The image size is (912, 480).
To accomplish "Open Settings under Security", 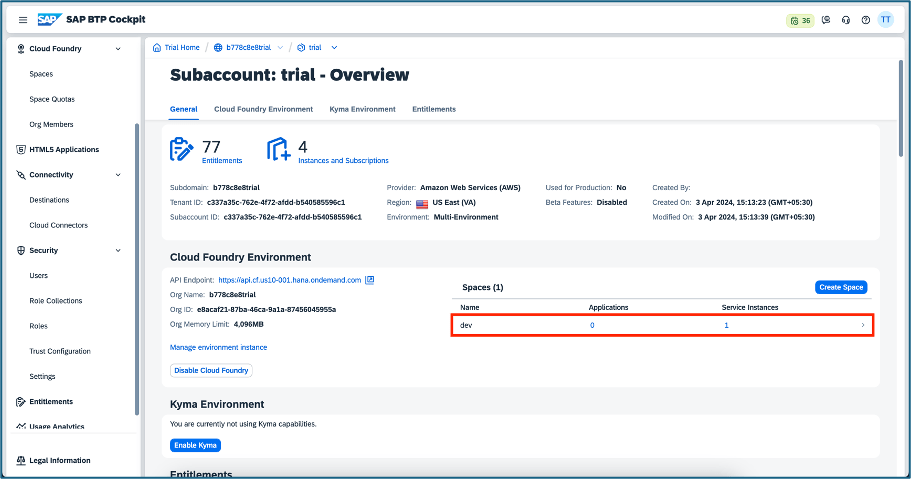I will [42, 376].
